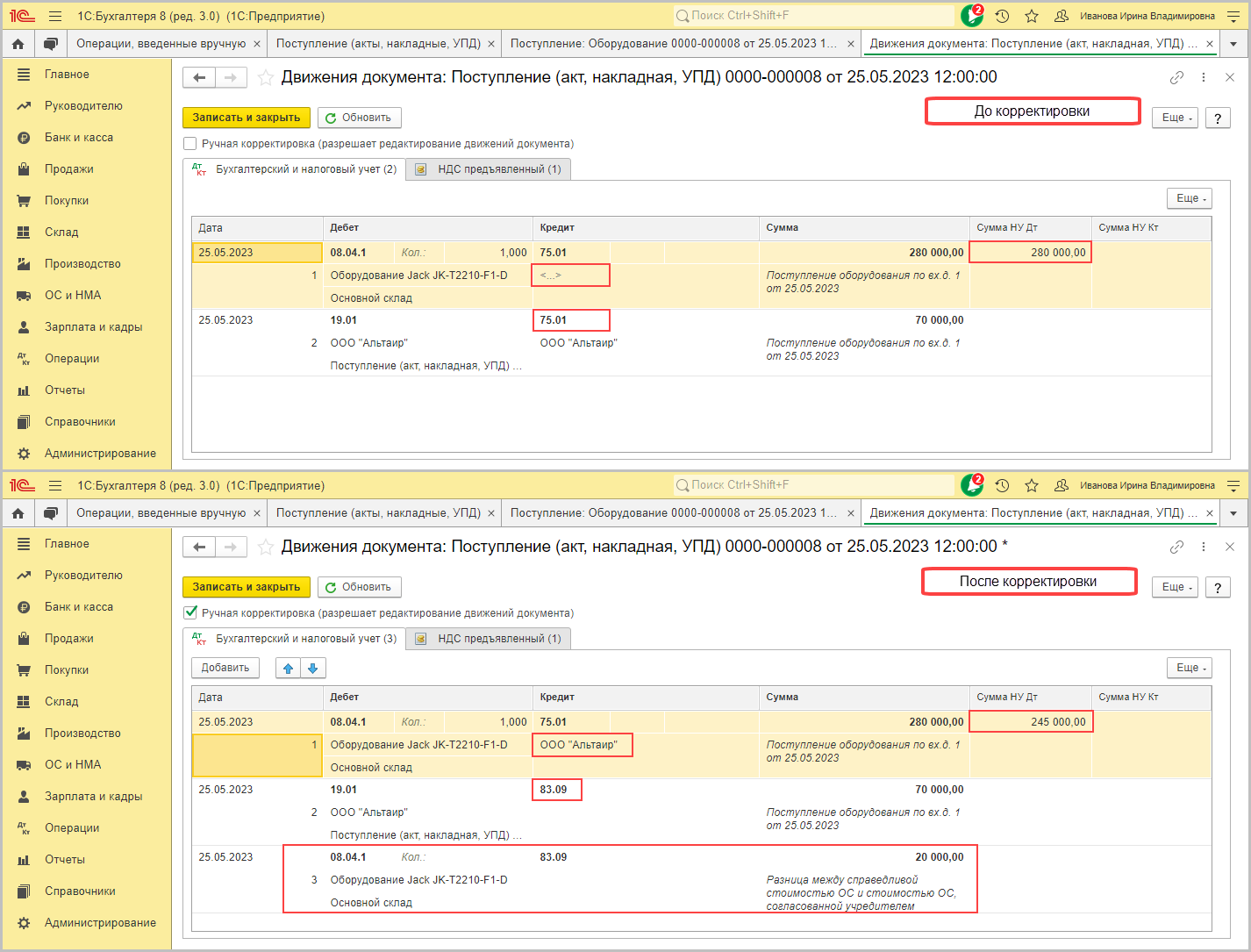Open tab list arrow in До корректировки window
Viewport: 1251px width, 952px height.
click(1233, 44)
